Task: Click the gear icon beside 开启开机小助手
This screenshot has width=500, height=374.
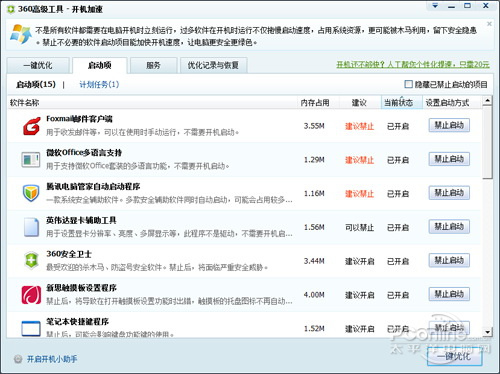Action: [x=18, y=359]
